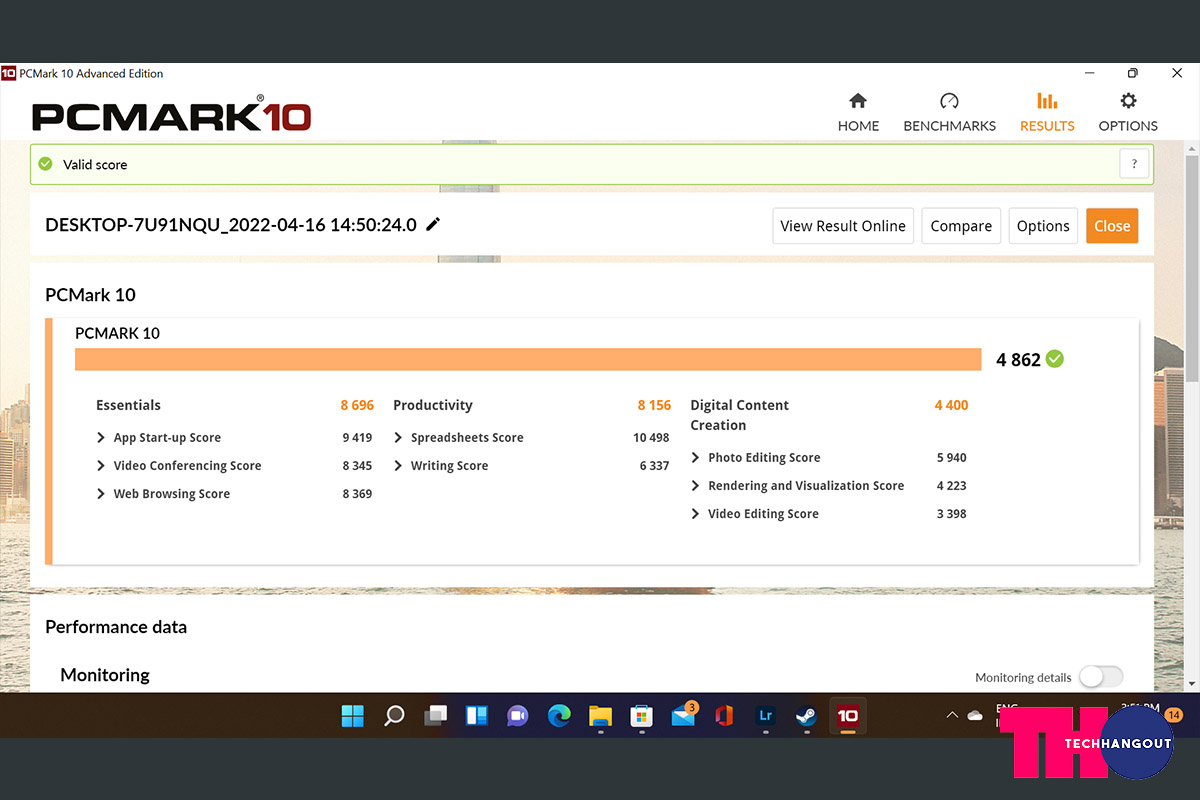Open Task View on the taskbar
This screenshot has width=1200, height=800.
[435, 716]
